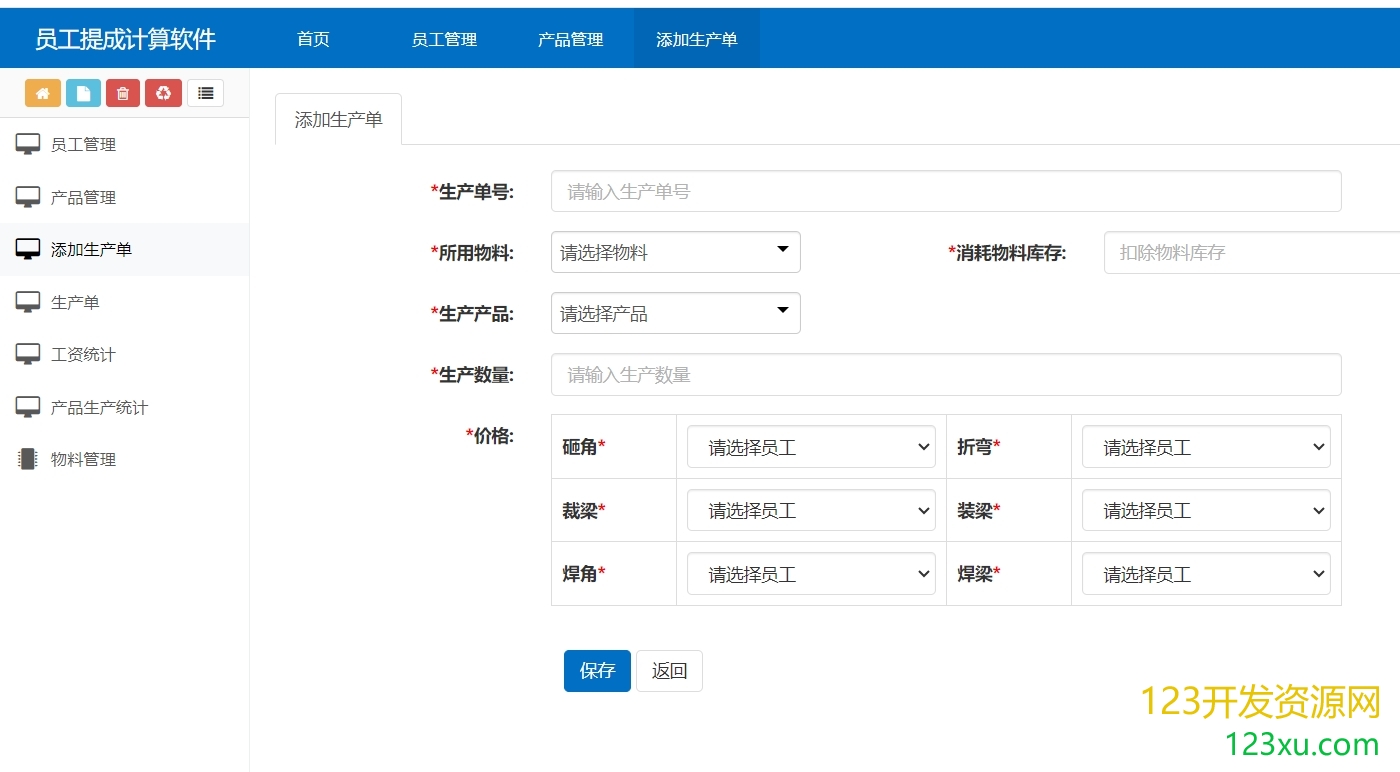Click the orange home icon button

(42, 93)
